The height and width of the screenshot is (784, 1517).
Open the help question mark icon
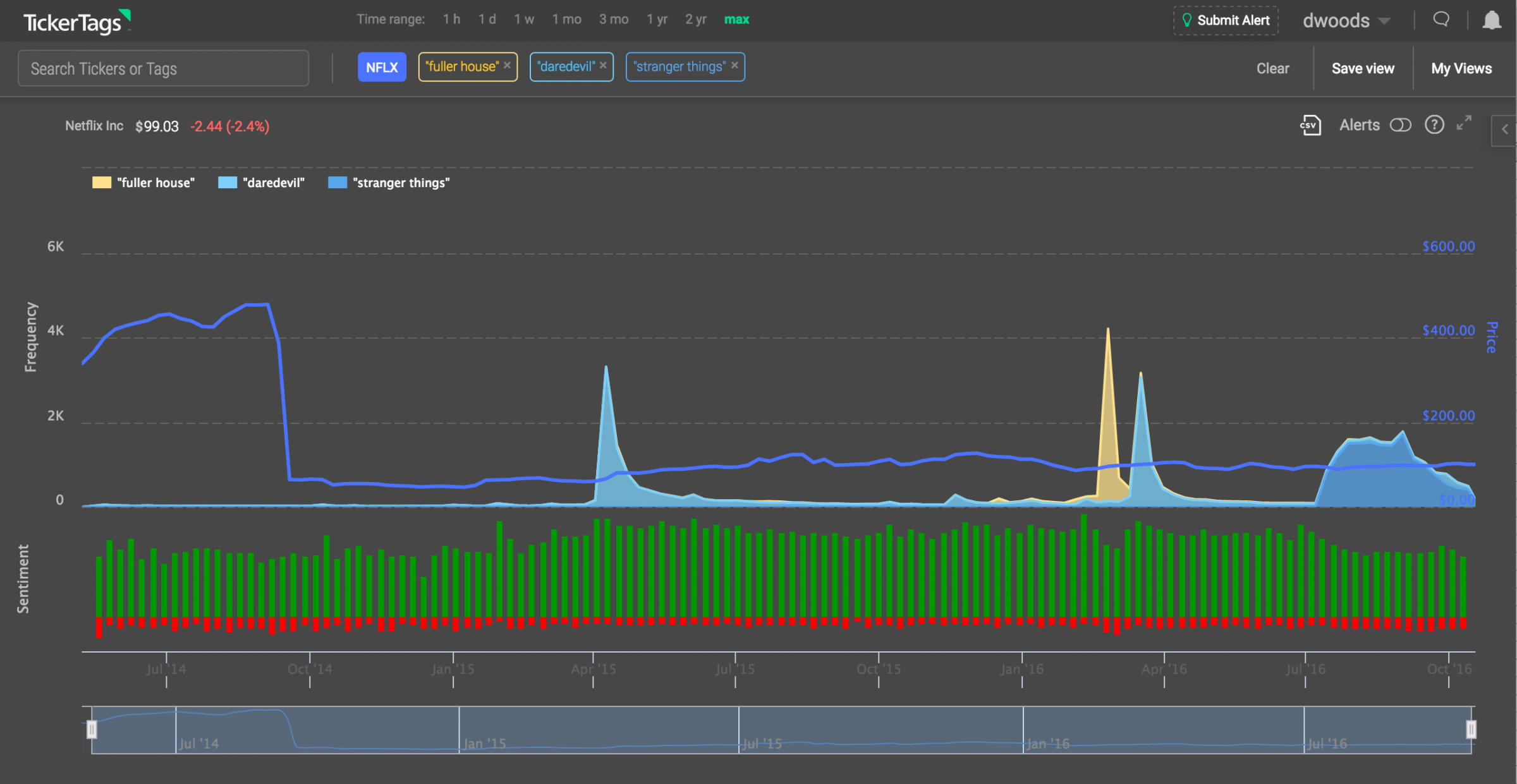[x=1434, y=124]
